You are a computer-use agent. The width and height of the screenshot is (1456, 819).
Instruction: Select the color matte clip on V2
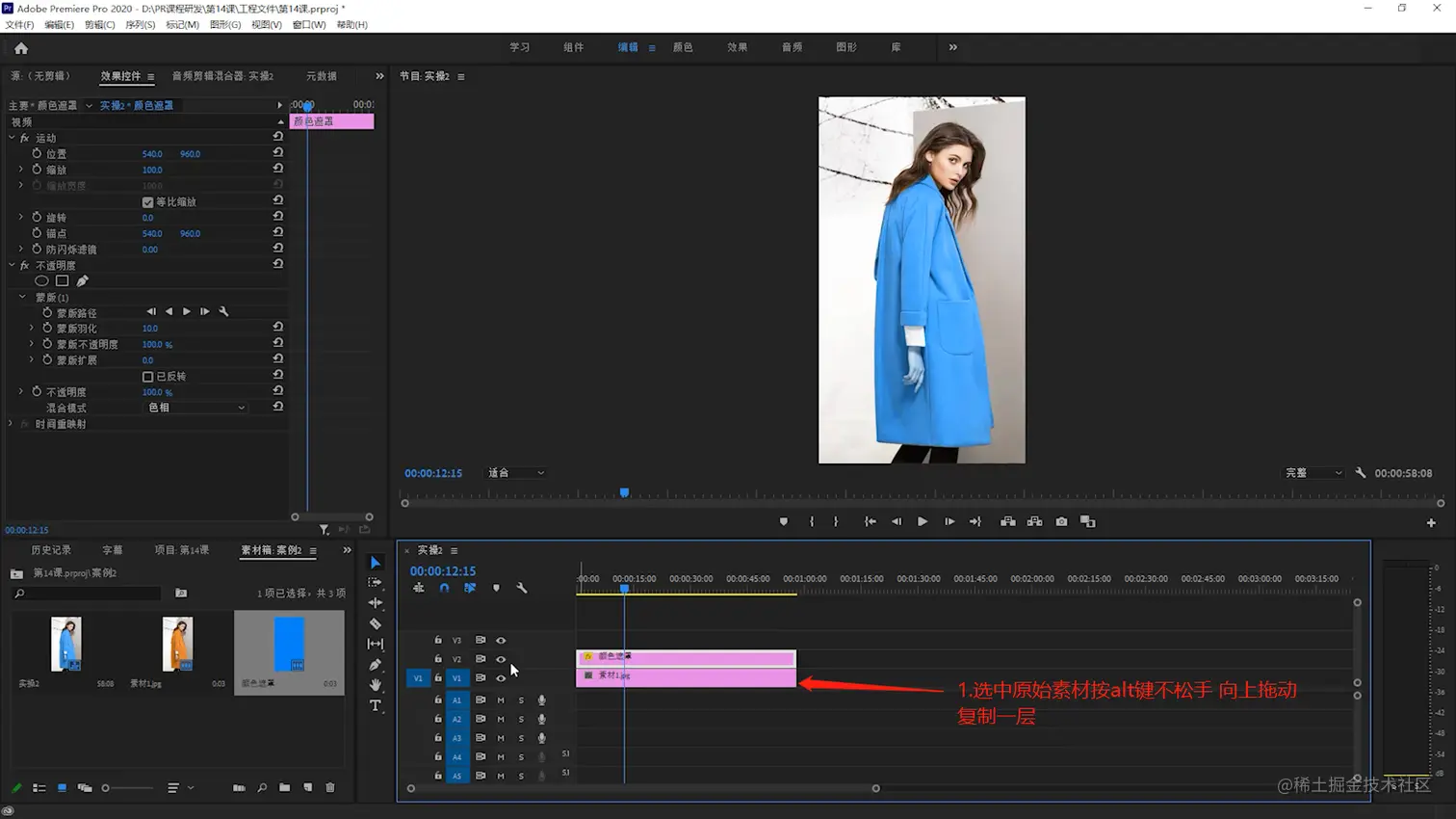click(x=686, y=657)
